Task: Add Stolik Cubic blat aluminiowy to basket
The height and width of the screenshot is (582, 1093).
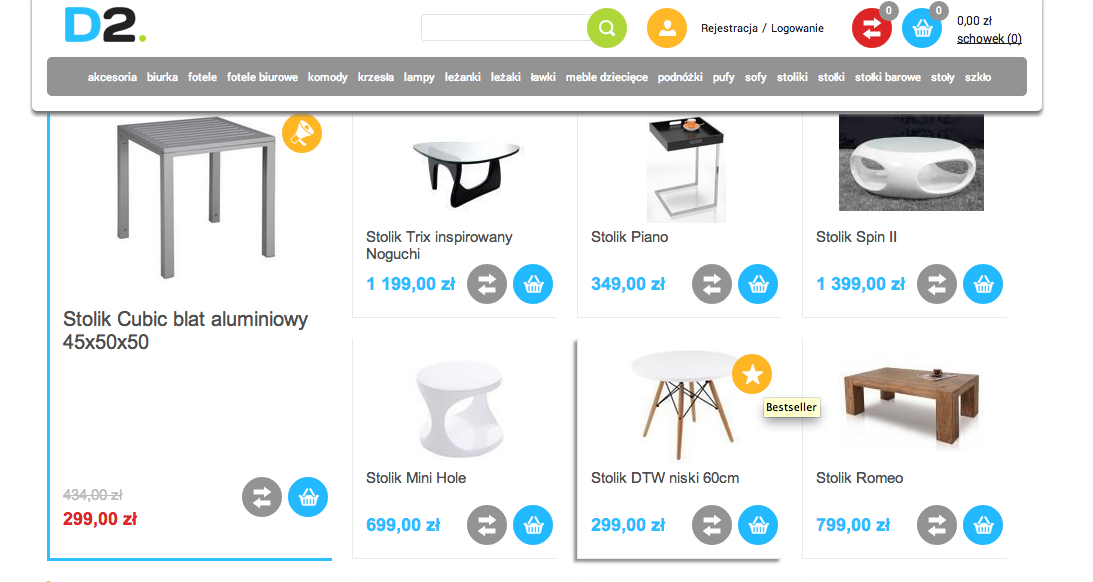Action: pos(308,497)
